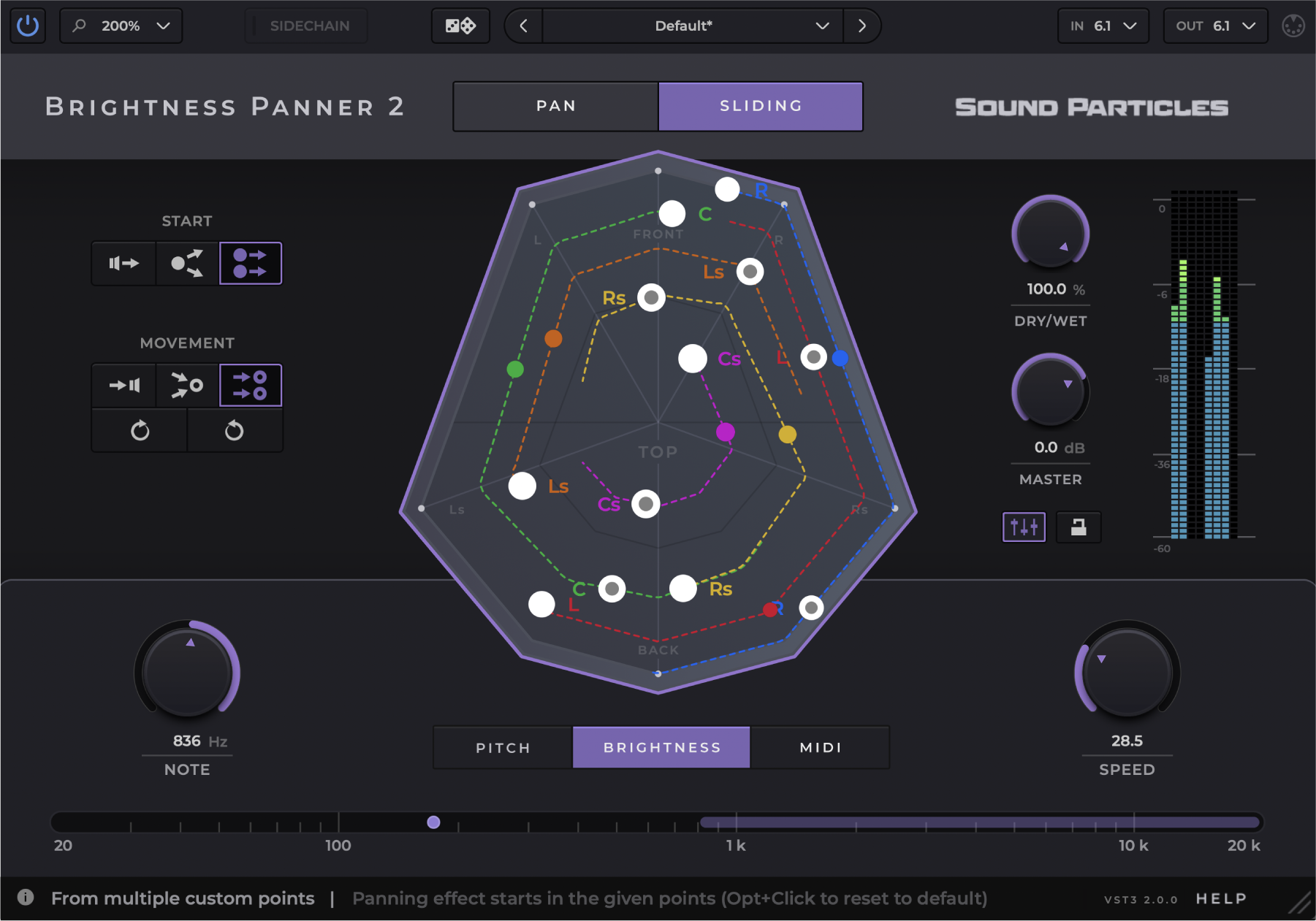Screen dimensions: 1316x921
Task: Click the blue R channel point
Action: [x=840, y=358]
